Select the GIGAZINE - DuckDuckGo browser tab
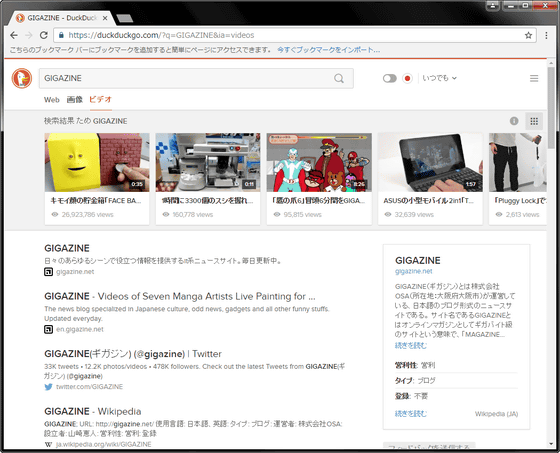 [61, 18]
